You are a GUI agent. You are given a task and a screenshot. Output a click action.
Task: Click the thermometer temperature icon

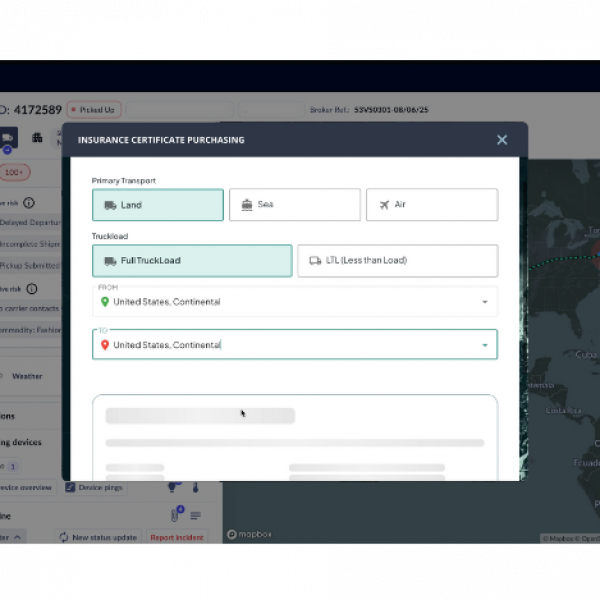pos(197,488)
